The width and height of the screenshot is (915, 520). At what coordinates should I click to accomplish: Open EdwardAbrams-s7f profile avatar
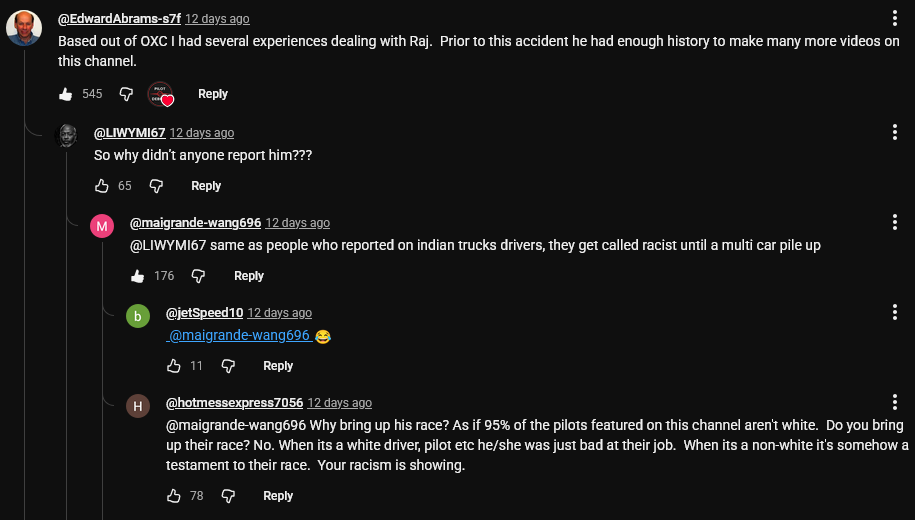24,28
